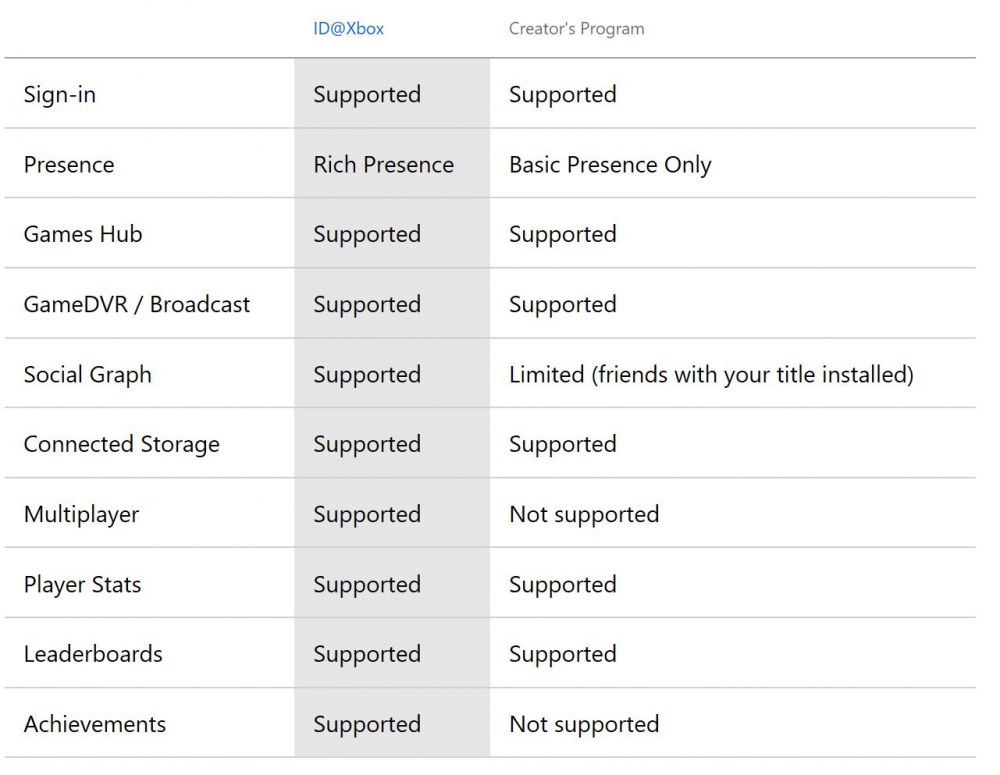The height and width of the screenshot is (775, 1000).
Task: Click Creator's Program Supported cell for Leaderboards
Action: [562, 654]
